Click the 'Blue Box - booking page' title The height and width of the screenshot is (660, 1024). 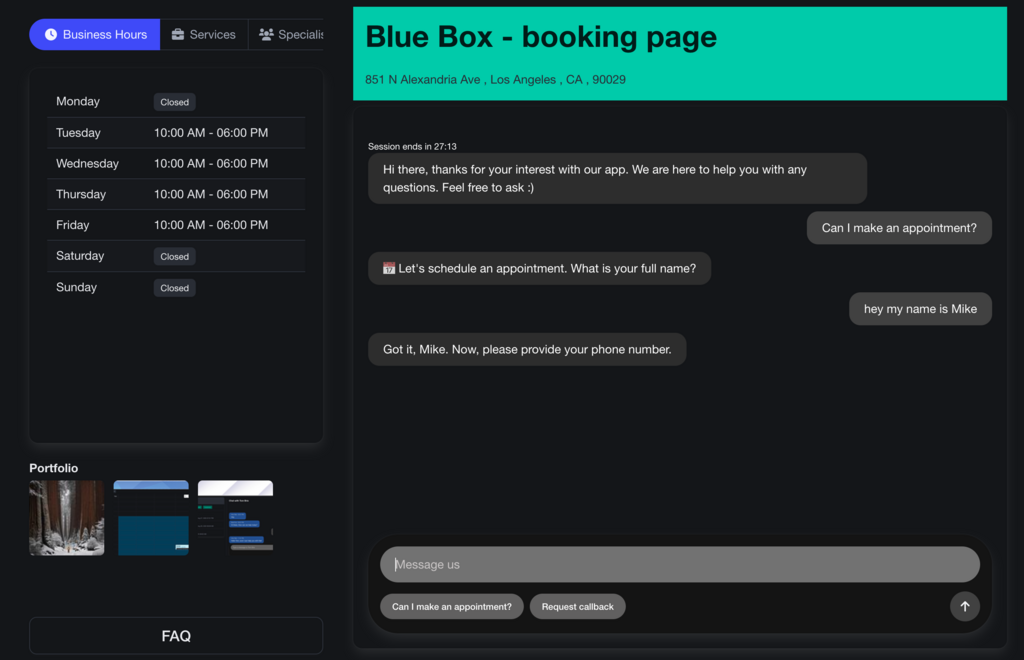click(x=541, y=37)
